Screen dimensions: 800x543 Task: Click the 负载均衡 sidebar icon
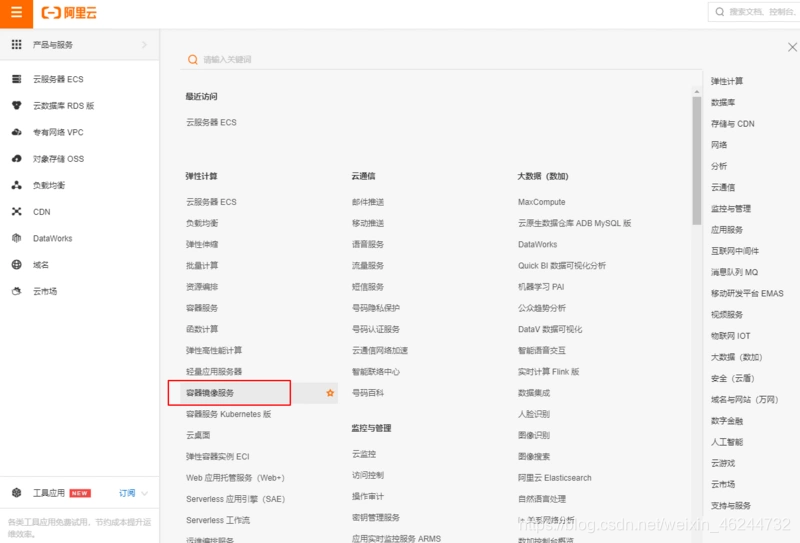point(16,185)
